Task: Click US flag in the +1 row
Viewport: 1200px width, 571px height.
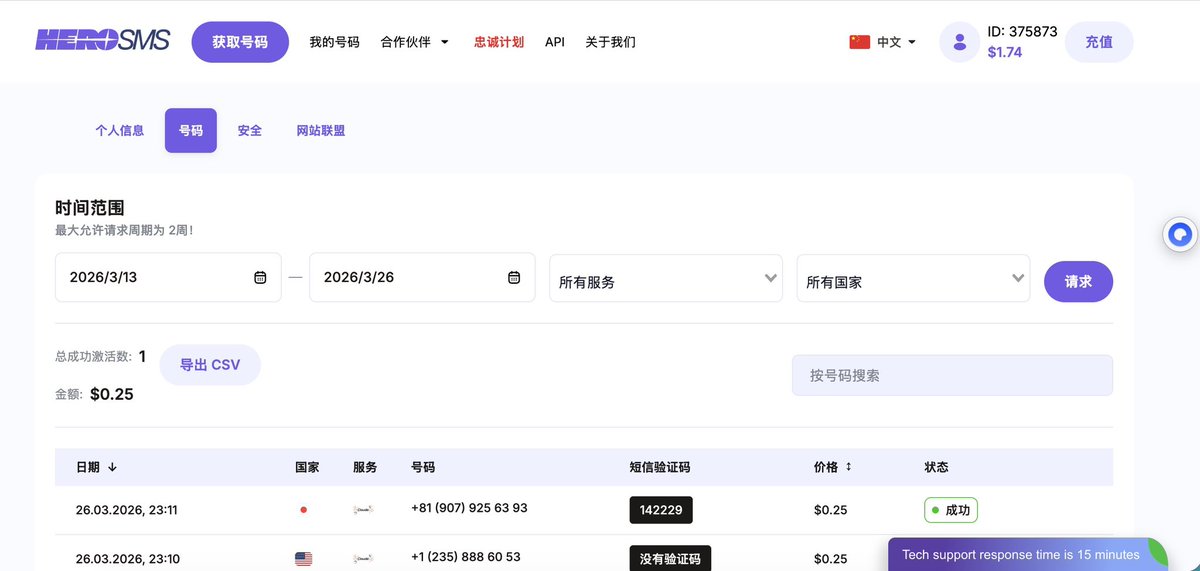Action: click(303, 558)
